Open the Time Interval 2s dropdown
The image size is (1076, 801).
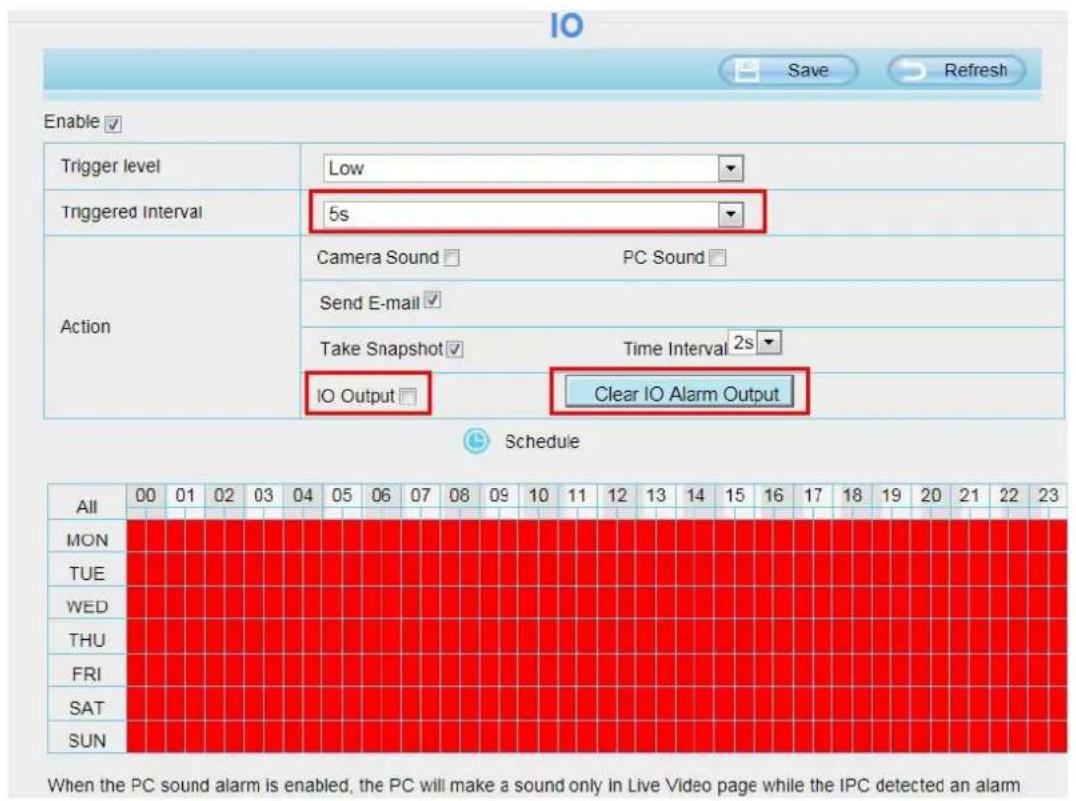(x=755, y=342)
